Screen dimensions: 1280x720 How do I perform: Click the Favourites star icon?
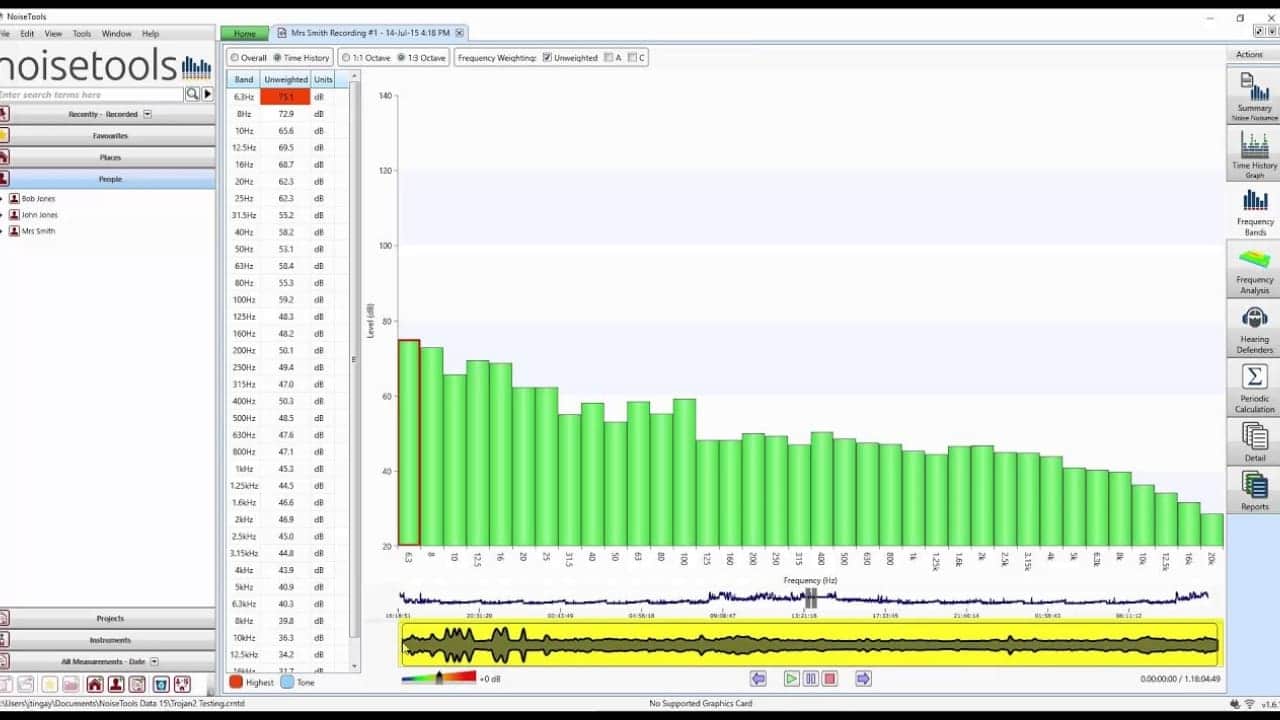[4, 135]
